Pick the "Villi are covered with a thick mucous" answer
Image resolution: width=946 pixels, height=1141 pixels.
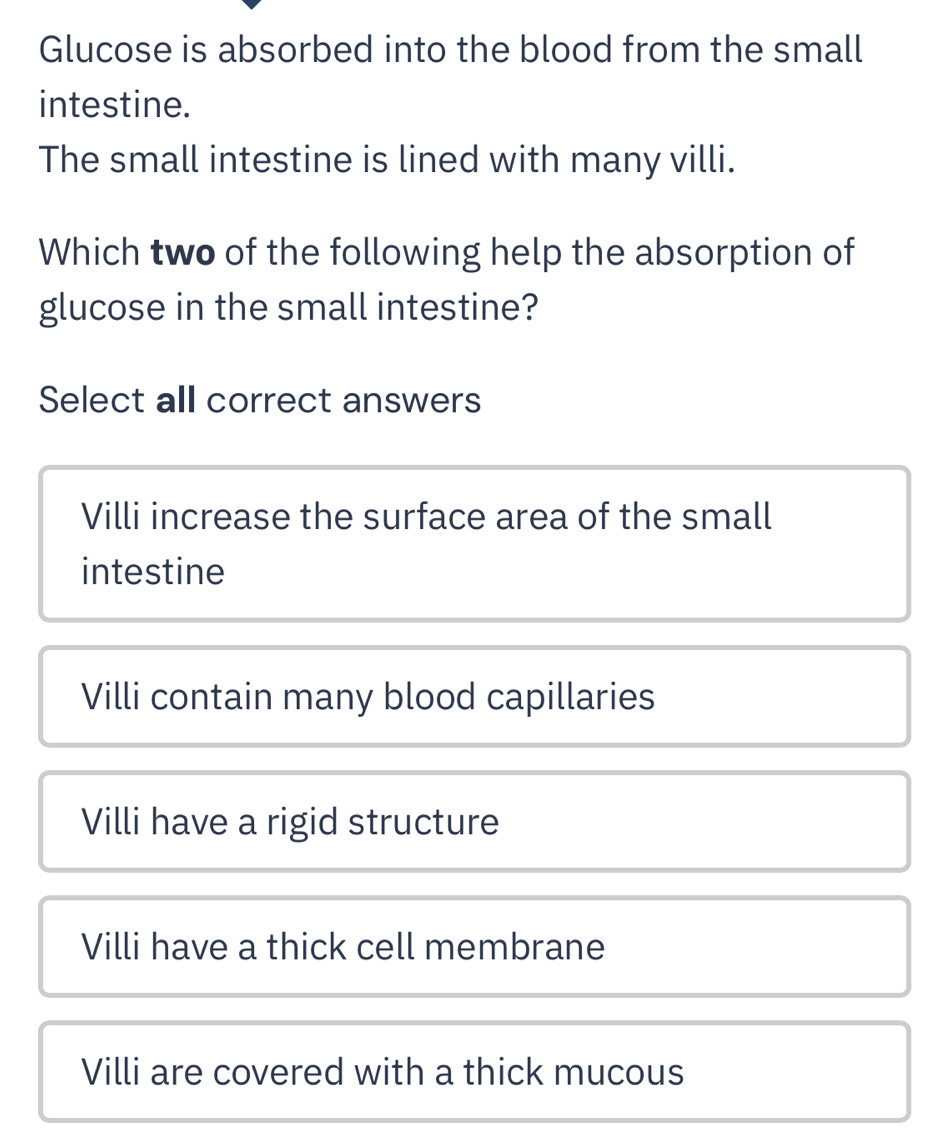pos(474,1071)
